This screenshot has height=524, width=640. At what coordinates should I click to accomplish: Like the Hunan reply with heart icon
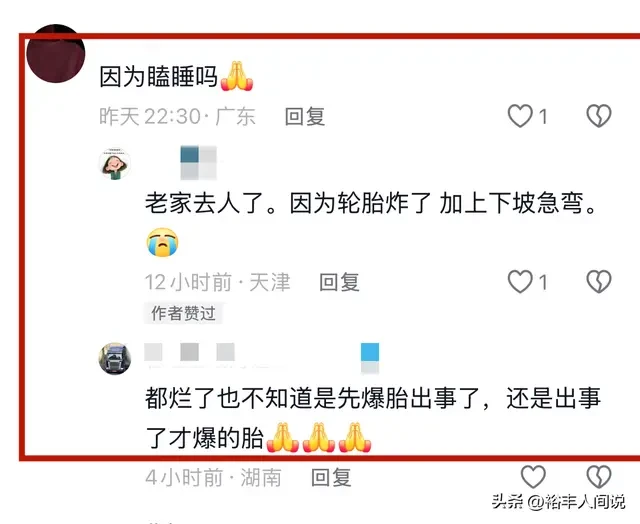pos(533,476)
